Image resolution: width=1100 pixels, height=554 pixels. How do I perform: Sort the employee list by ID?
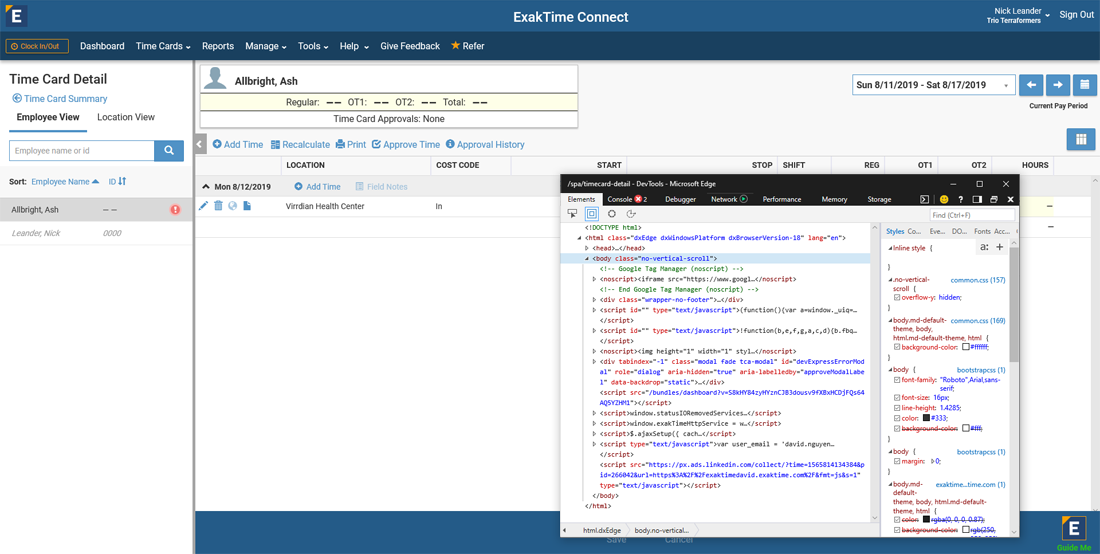(x=116, y=182)
